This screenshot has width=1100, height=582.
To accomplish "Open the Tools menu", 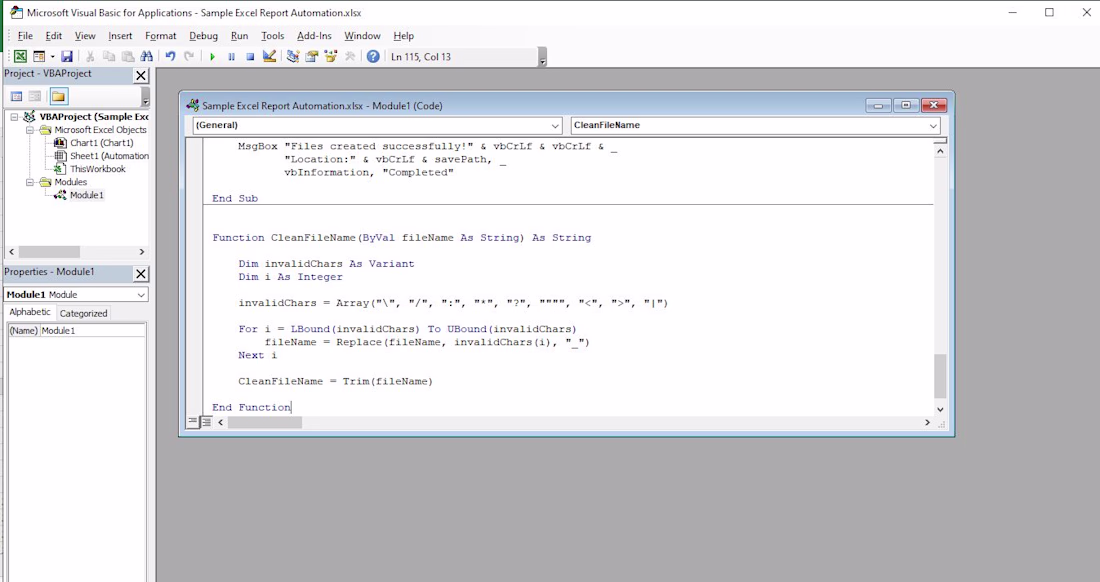I will (x=273, y=36).
